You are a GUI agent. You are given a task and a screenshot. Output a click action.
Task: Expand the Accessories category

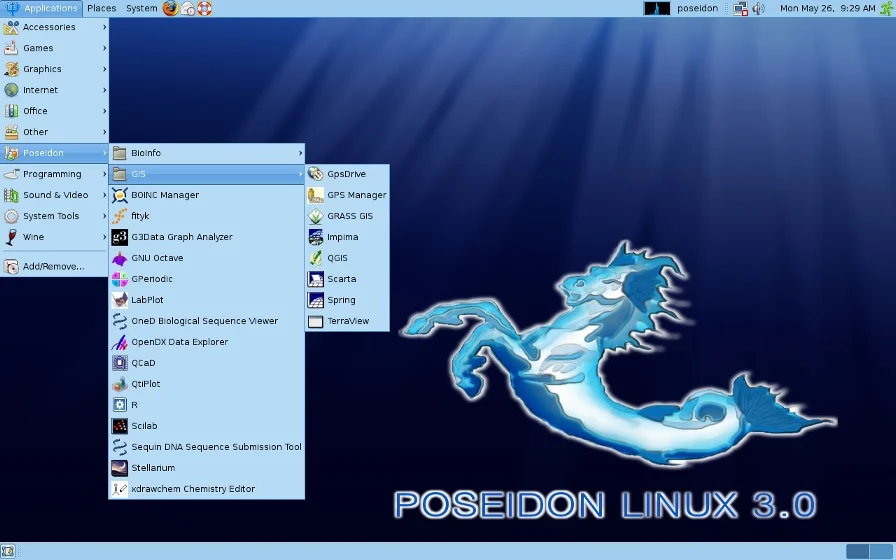[54, 27]
